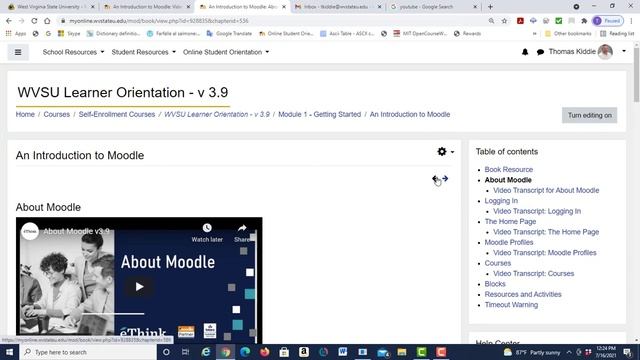Reload the current page
This screenshot has width=640, height=360.
coord(34,21)
